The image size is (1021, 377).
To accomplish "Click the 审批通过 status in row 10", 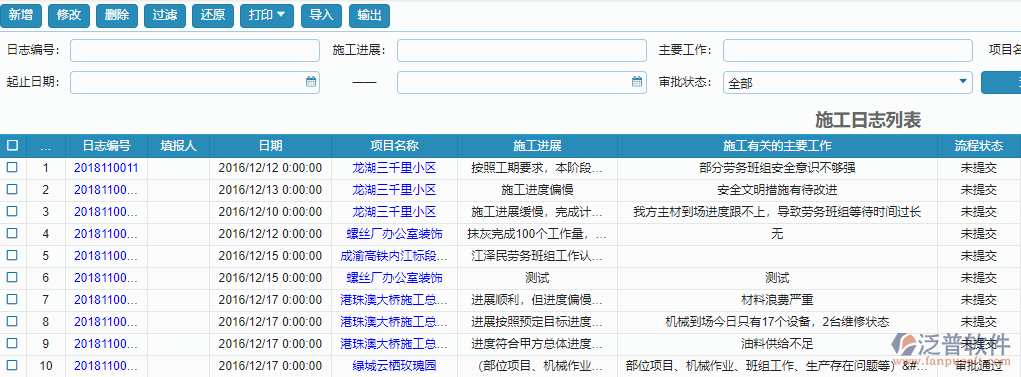I will click(x=979, y=366).
